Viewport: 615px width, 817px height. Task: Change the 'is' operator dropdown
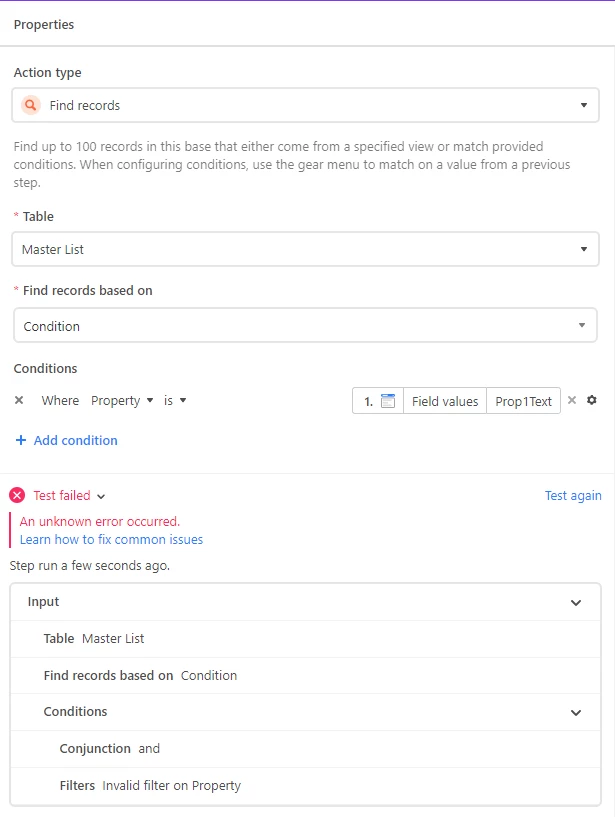point(175,400)
